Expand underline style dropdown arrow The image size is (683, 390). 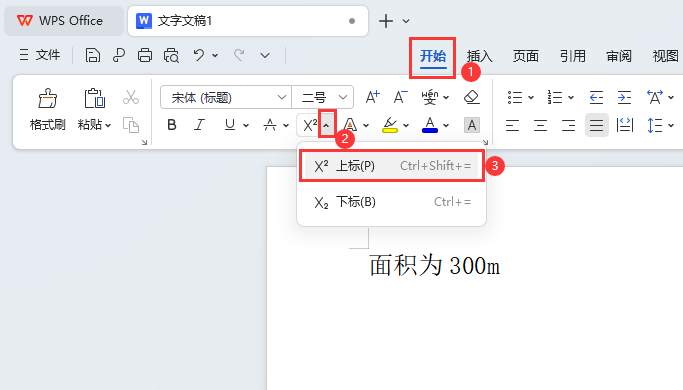point(246,125)
